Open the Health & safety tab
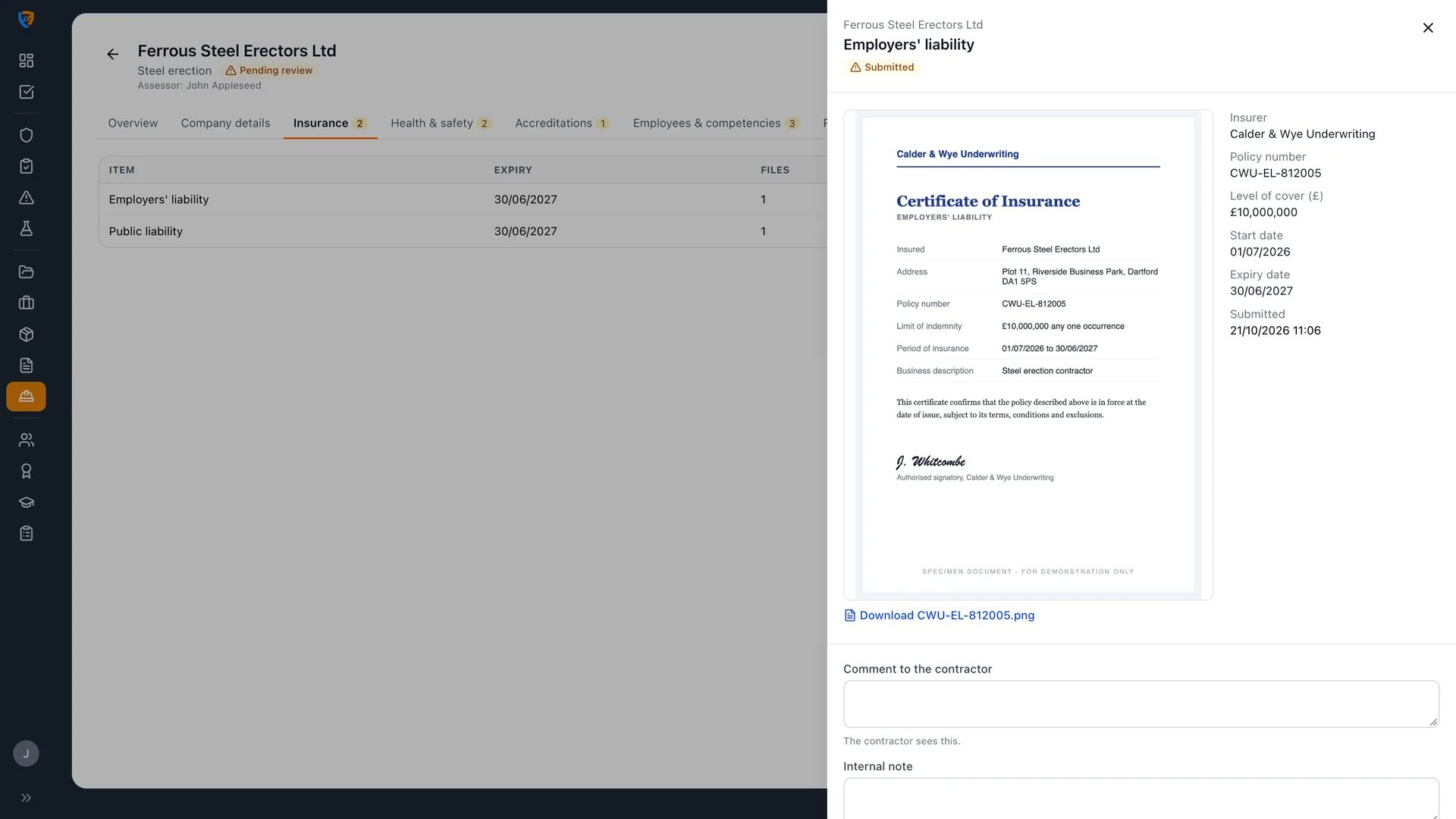The image size is (1456, 819). (441, 123)
